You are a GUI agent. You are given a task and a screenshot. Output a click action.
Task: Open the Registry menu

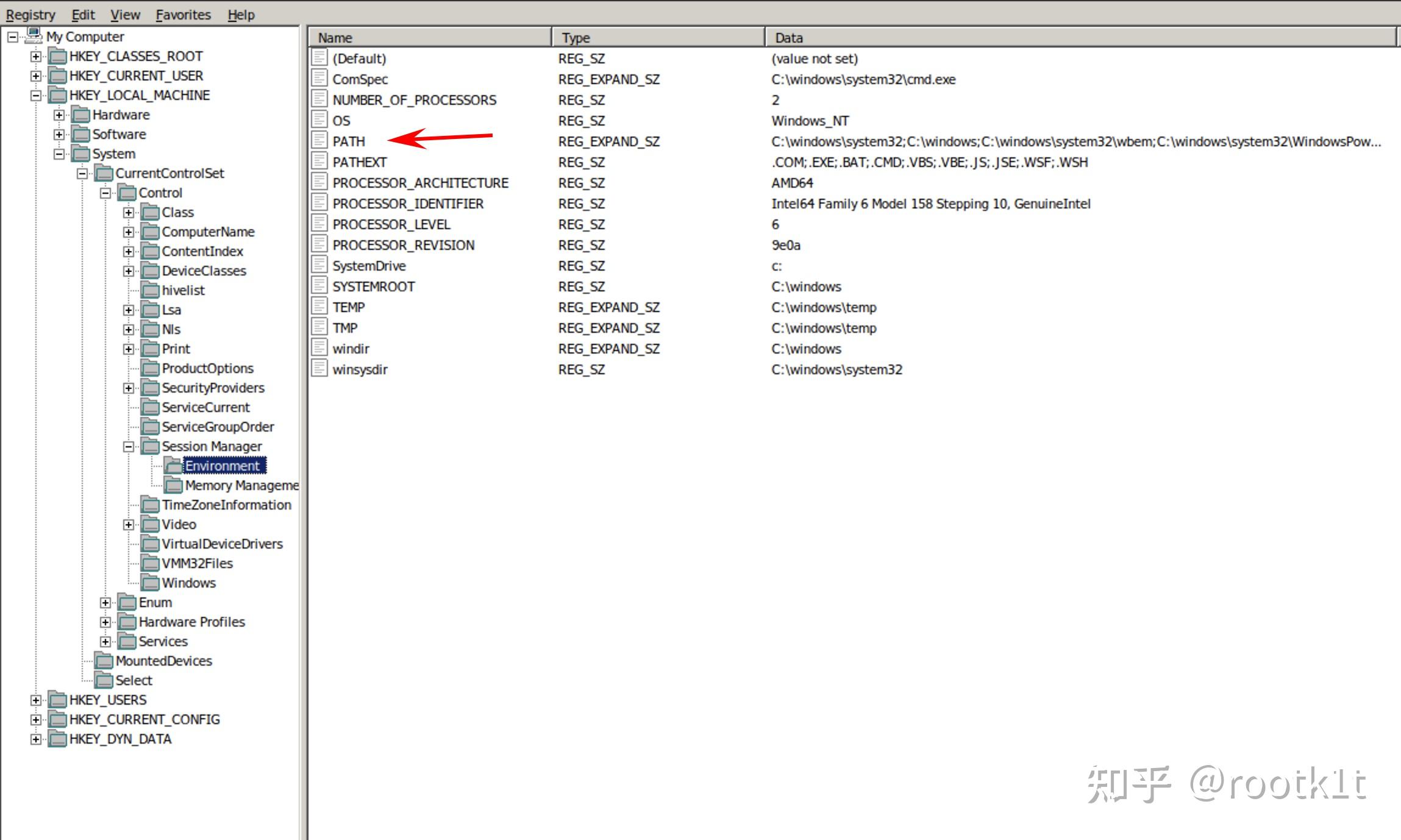point(30,15)
